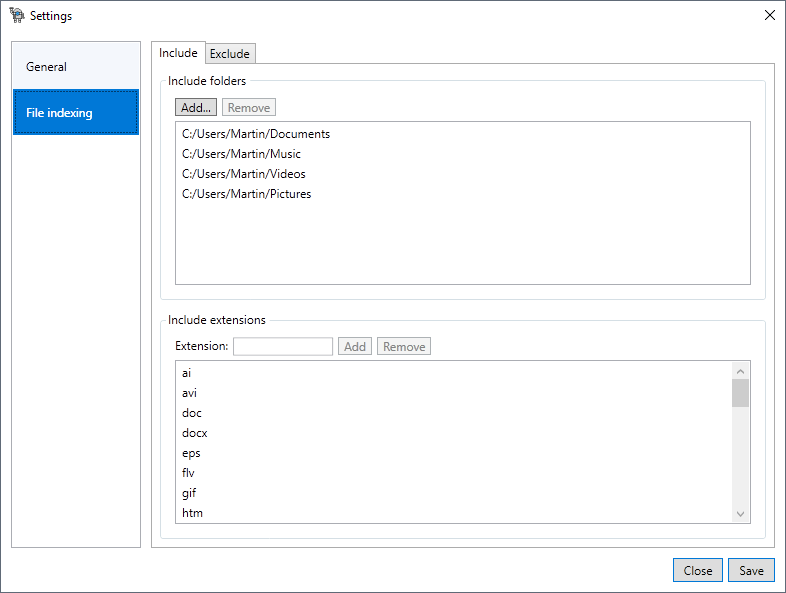The image size is (786, 593).
Task: Select the File indexing section
Action: click(x=76, y=112)
